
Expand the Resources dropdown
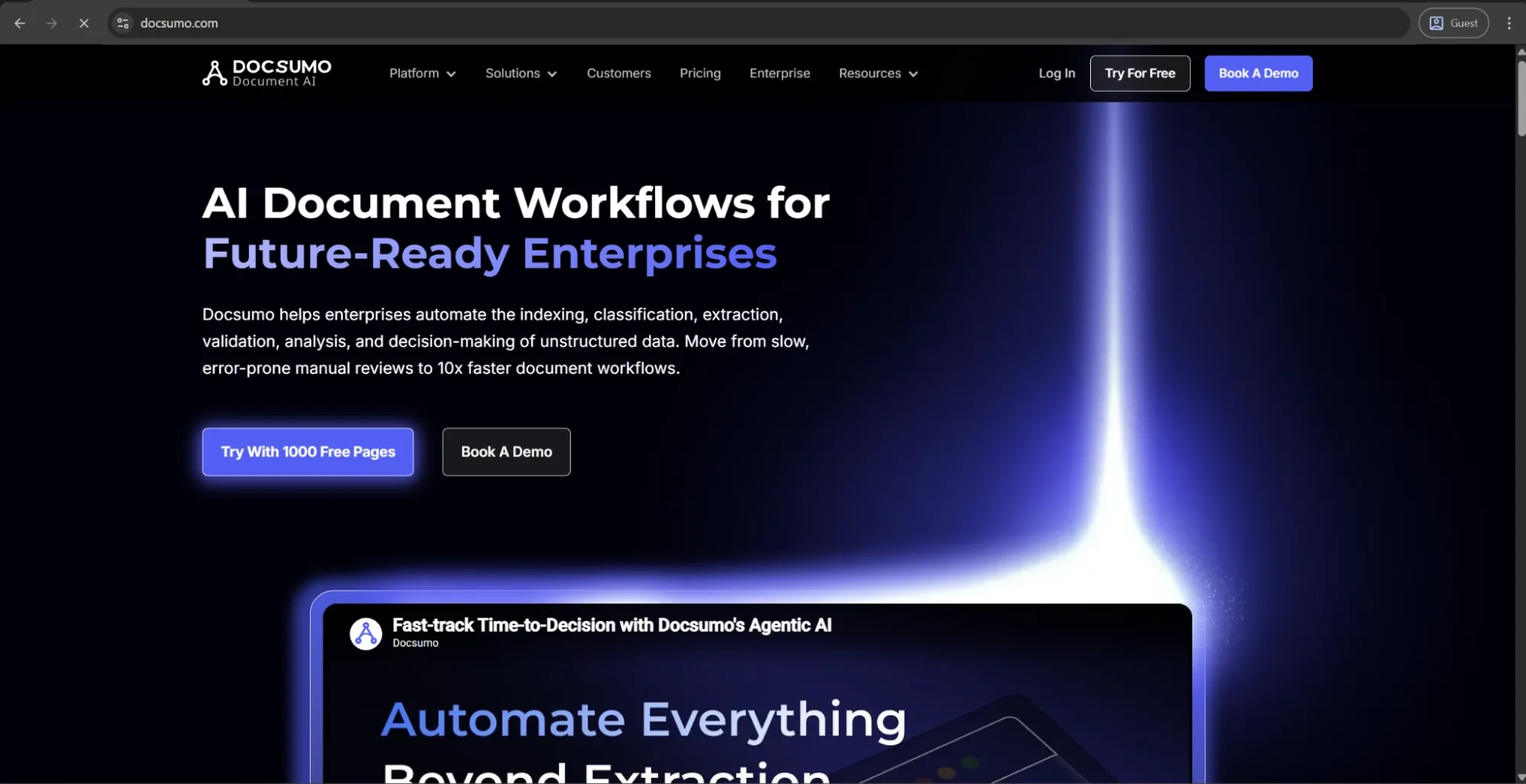tap(878, 73)
